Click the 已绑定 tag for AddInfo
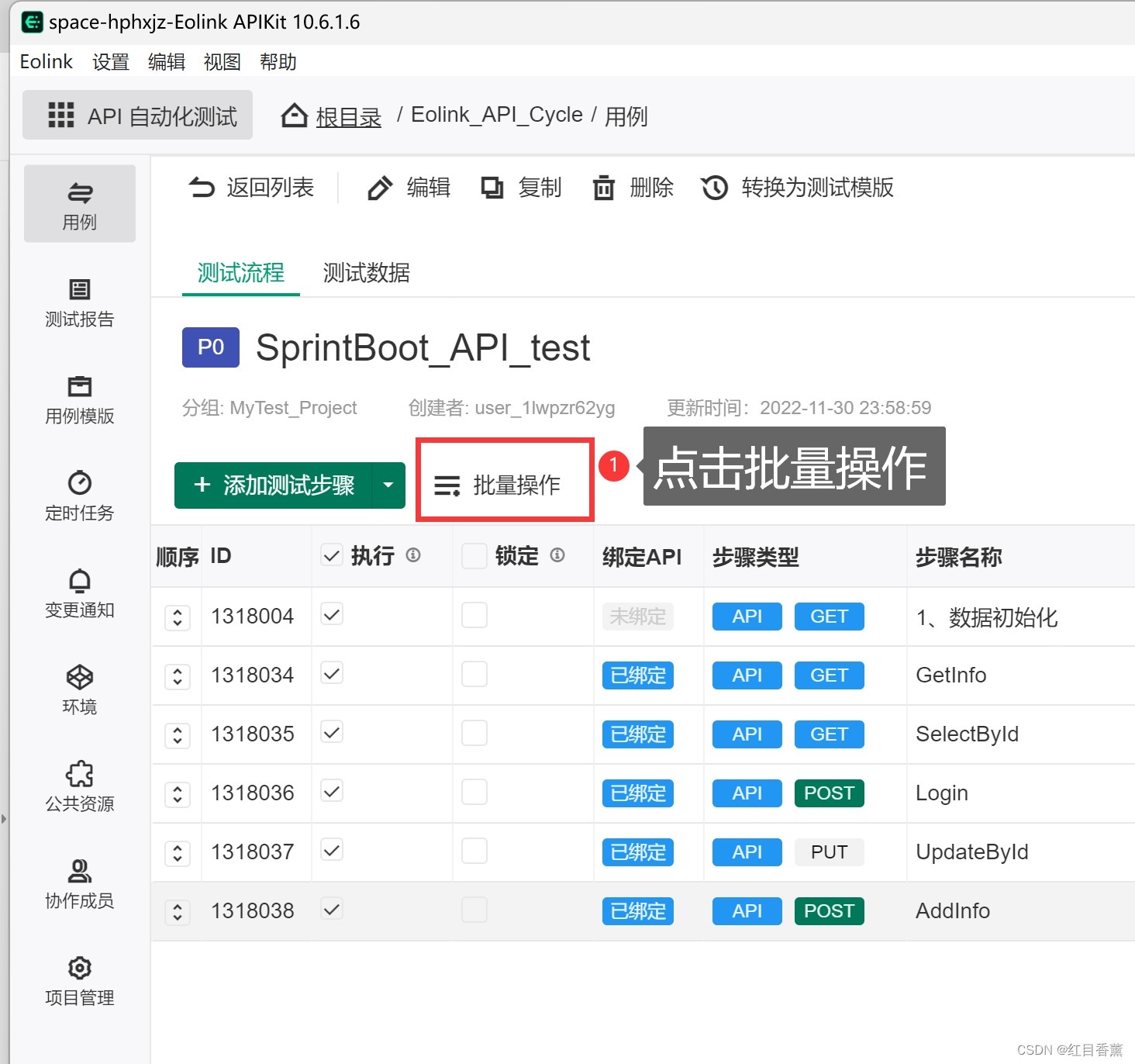The height and width of the screenshot is (1064, 1135). [638, 911]
